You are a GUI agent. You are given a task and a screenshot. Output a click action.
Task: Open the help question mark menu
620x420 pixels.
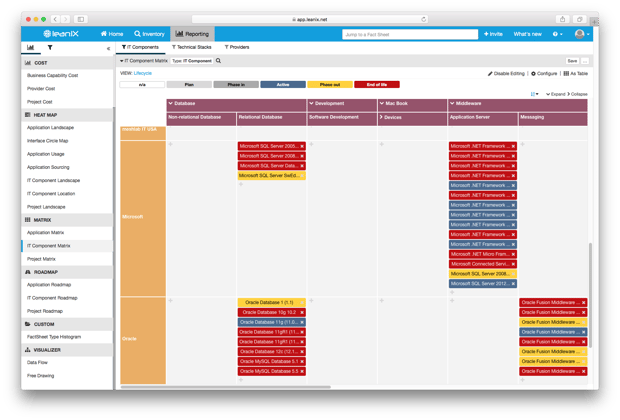coord(557,34)
